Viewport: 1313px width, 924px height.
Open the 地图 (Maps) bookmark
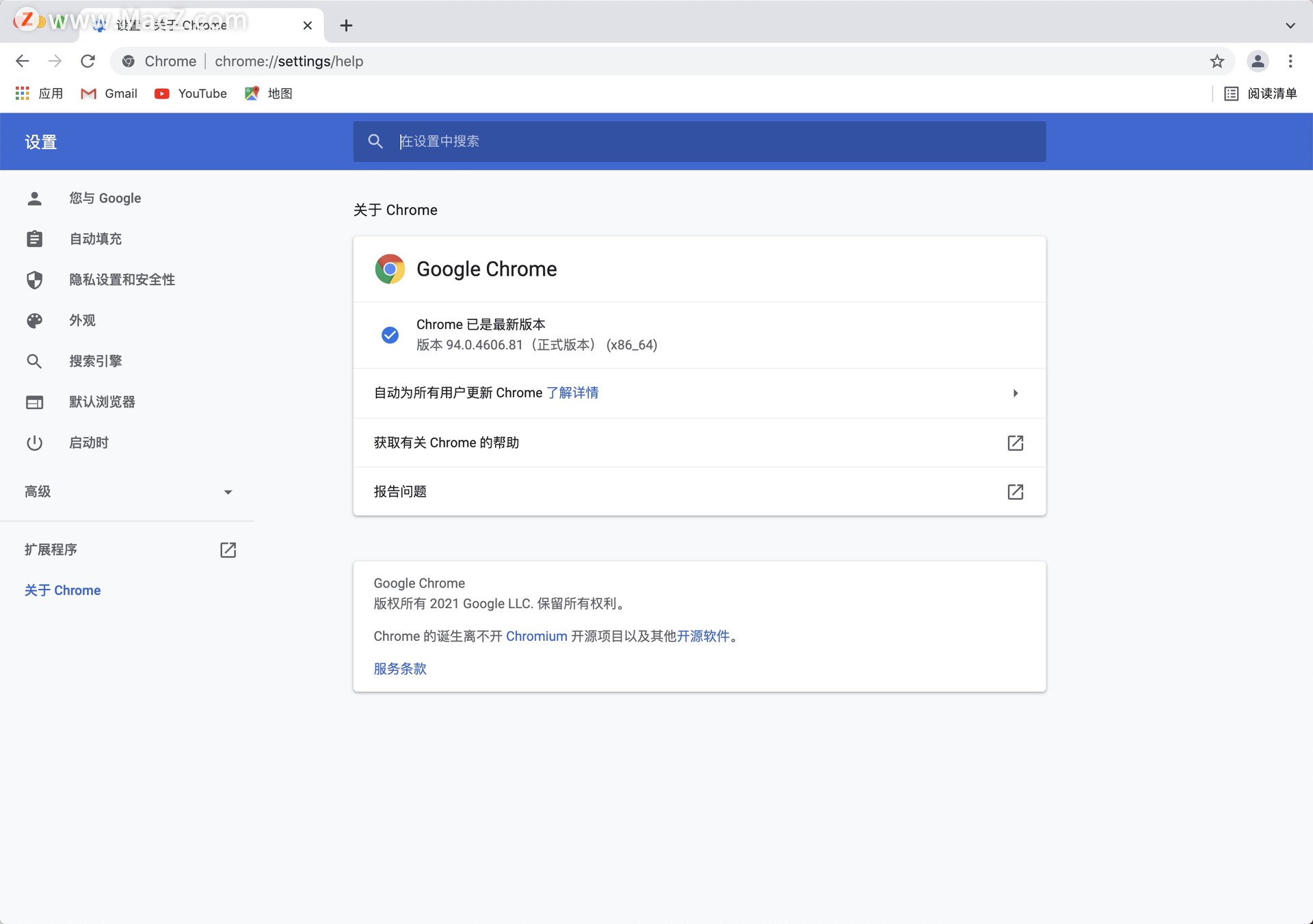pyautogui.click(x=268, y=94)
